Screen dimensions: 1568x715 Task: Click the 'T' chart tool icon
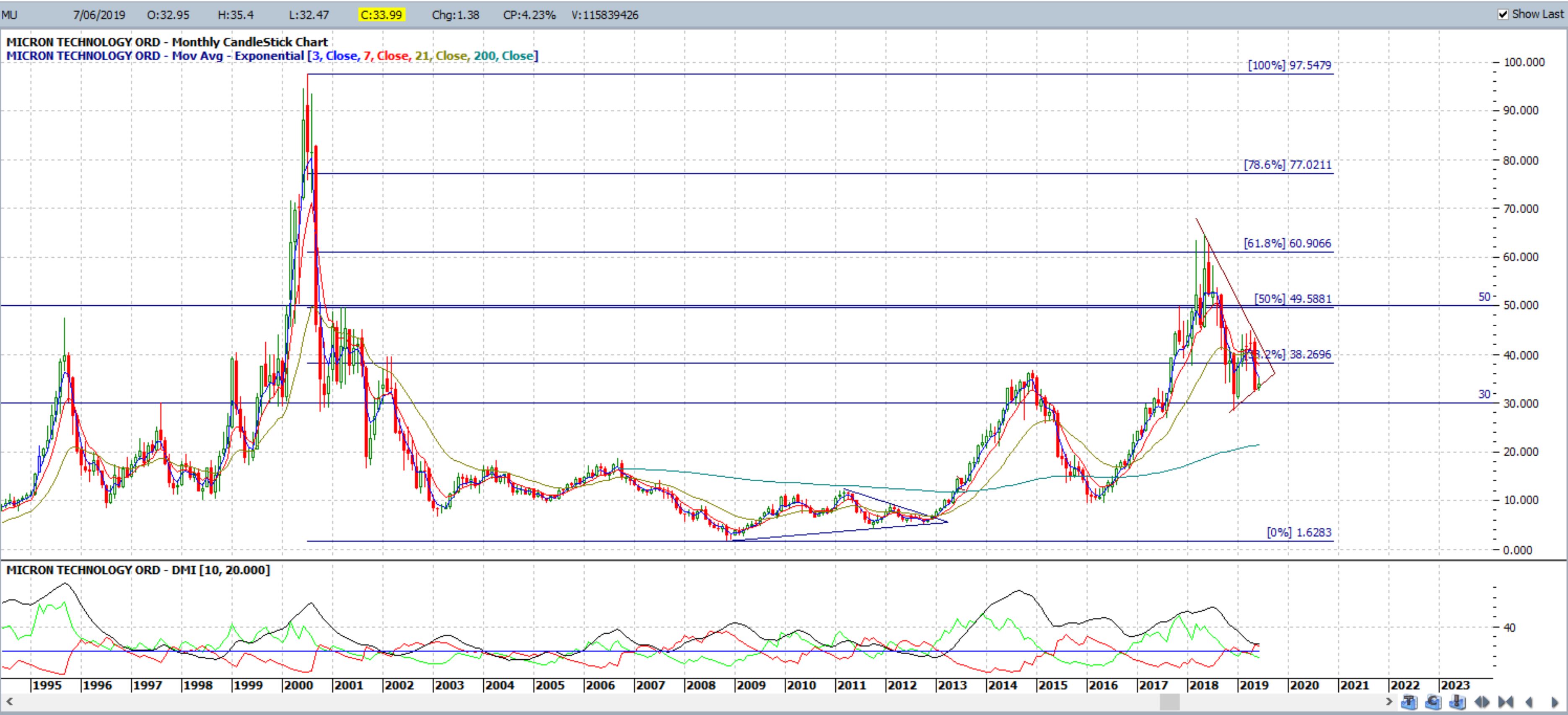point(1409,702)
